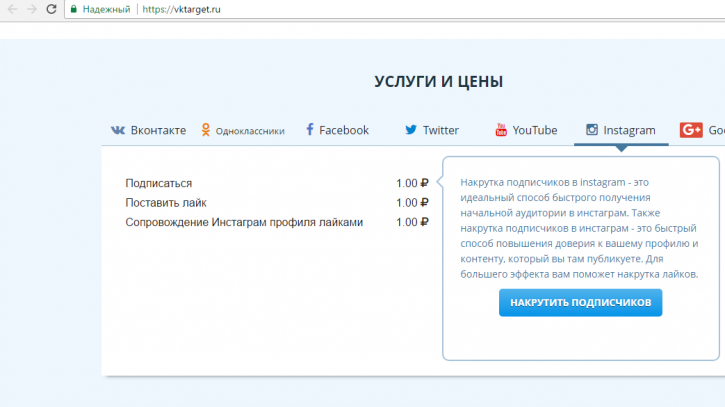Click the Instagram camera icon
This screenshot has height=407, width=725.
[x=592, y=130]
